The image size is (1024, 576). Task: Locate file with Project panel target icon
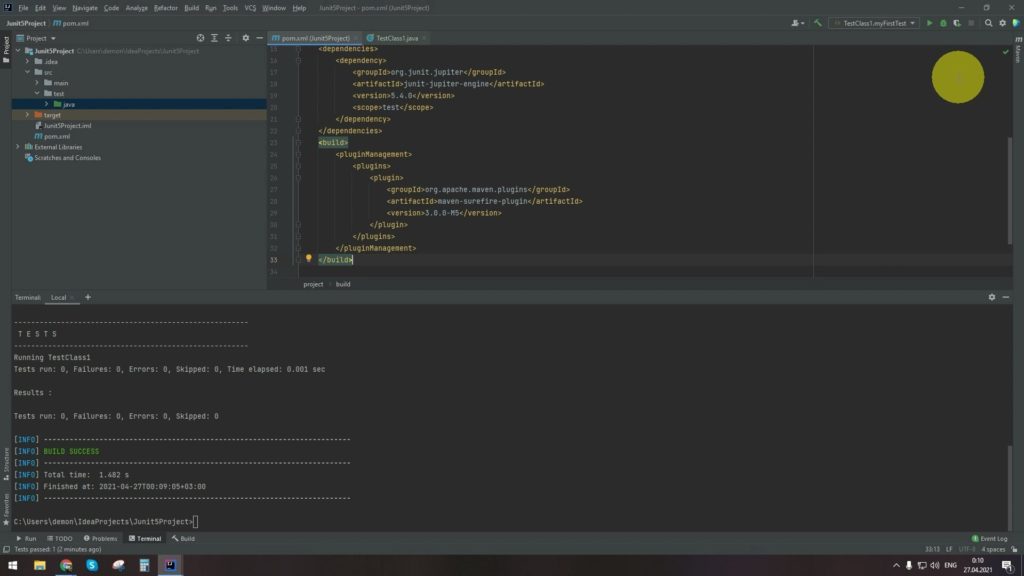tap(200, 38)
